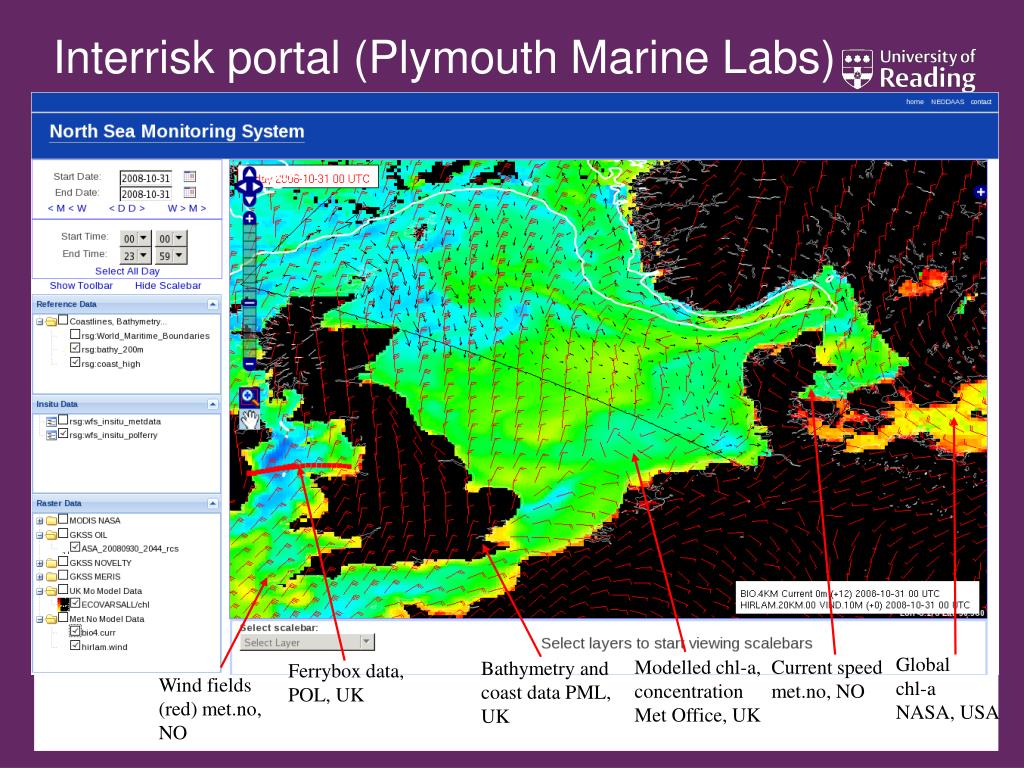Click the Show Toolbar link
Screen dimensions: 1024x768
coord(81,285)
